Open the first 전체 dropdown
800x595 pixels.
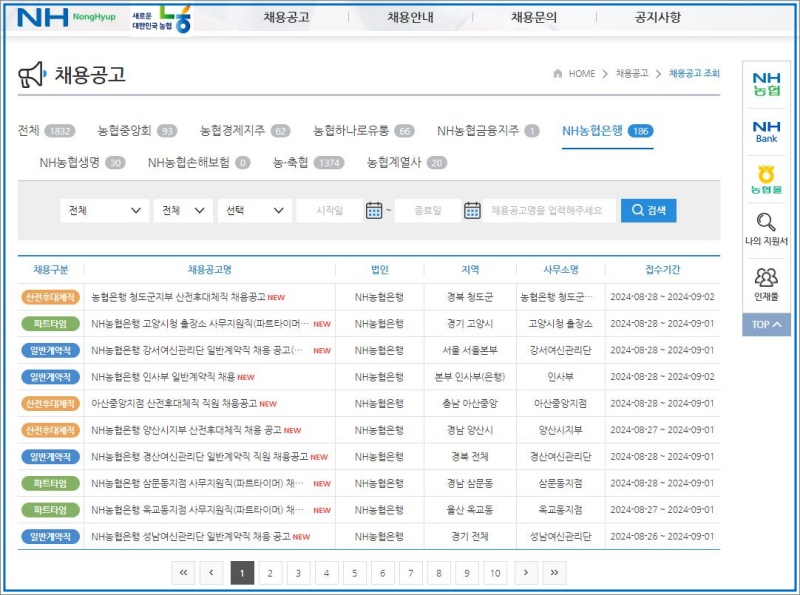point(105,210)
